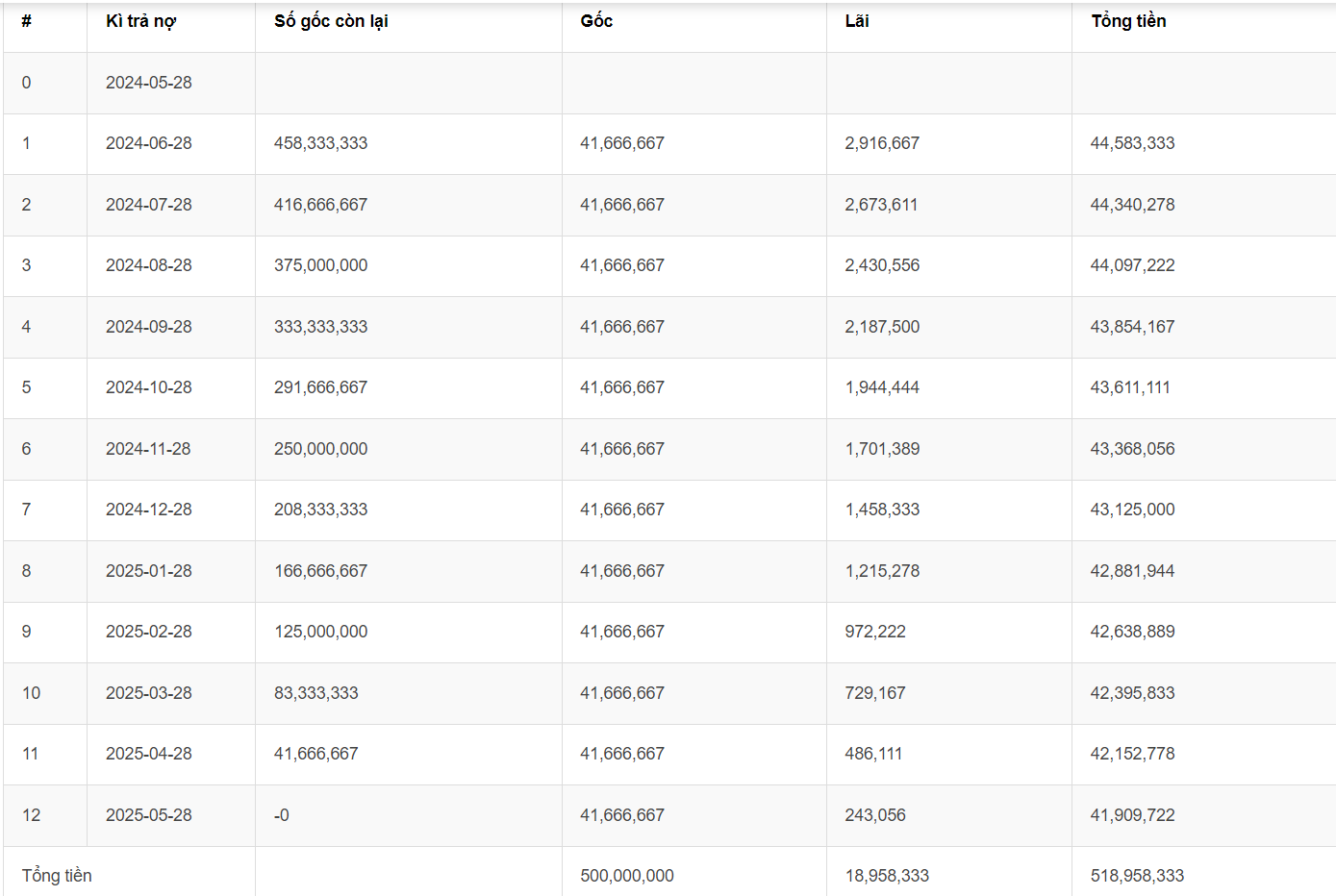This screenshot has height=896, width=1336.
Task: Click total payment 43,125,000
Action: (1133, 510)
